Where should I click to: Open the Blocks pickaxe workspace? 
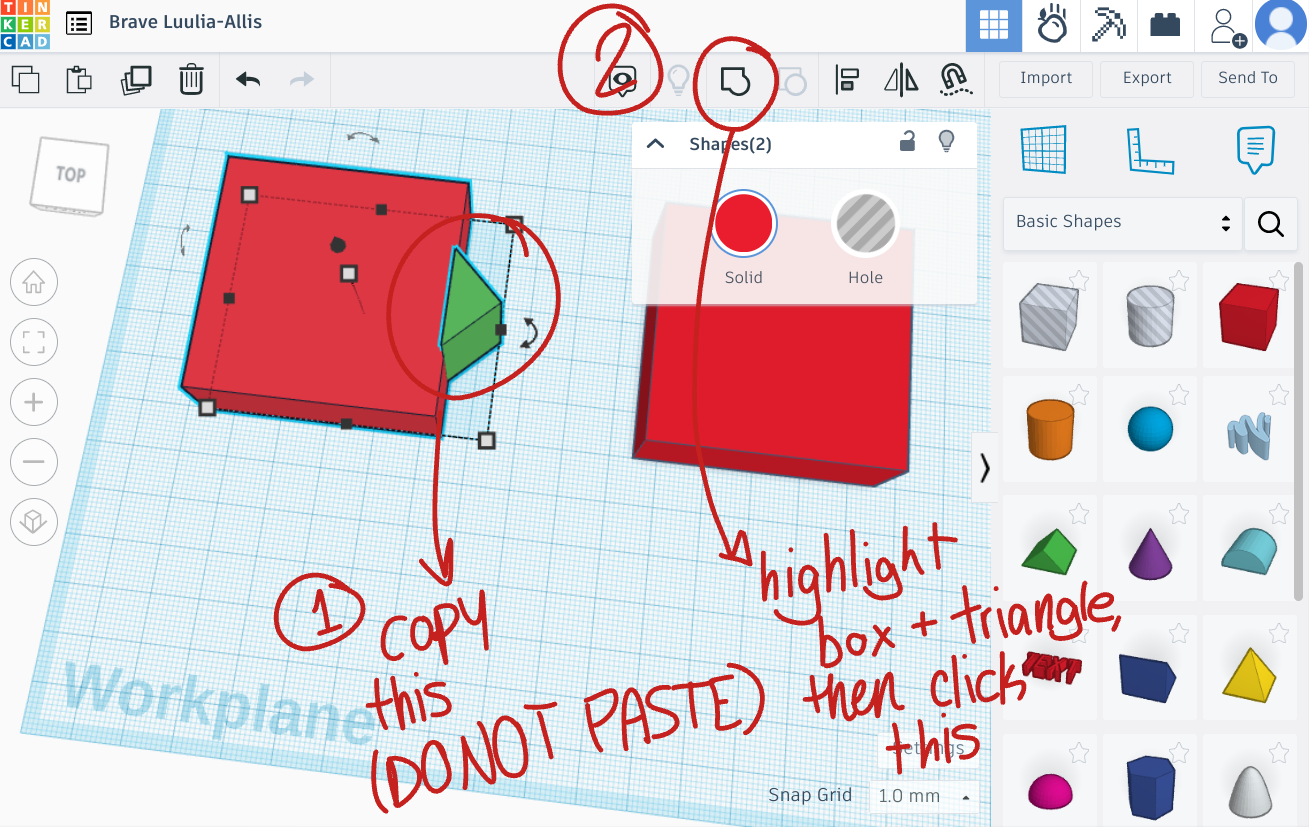tap(1109, 26)
